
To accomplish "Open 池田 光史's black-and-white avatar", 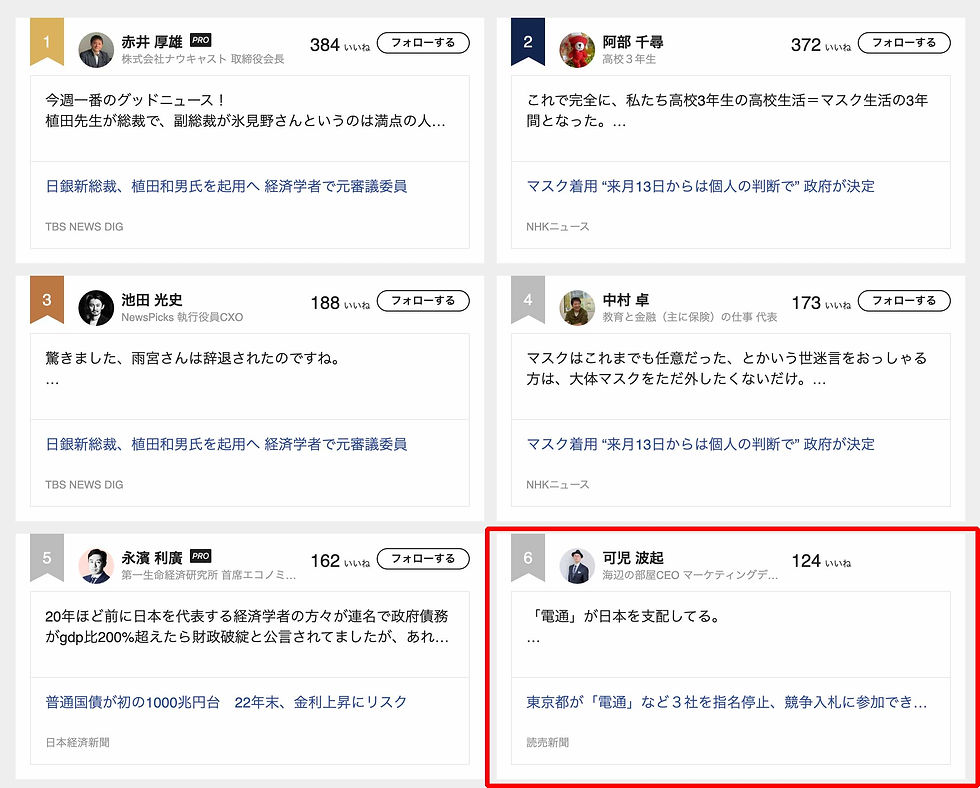I will (96, 308).
